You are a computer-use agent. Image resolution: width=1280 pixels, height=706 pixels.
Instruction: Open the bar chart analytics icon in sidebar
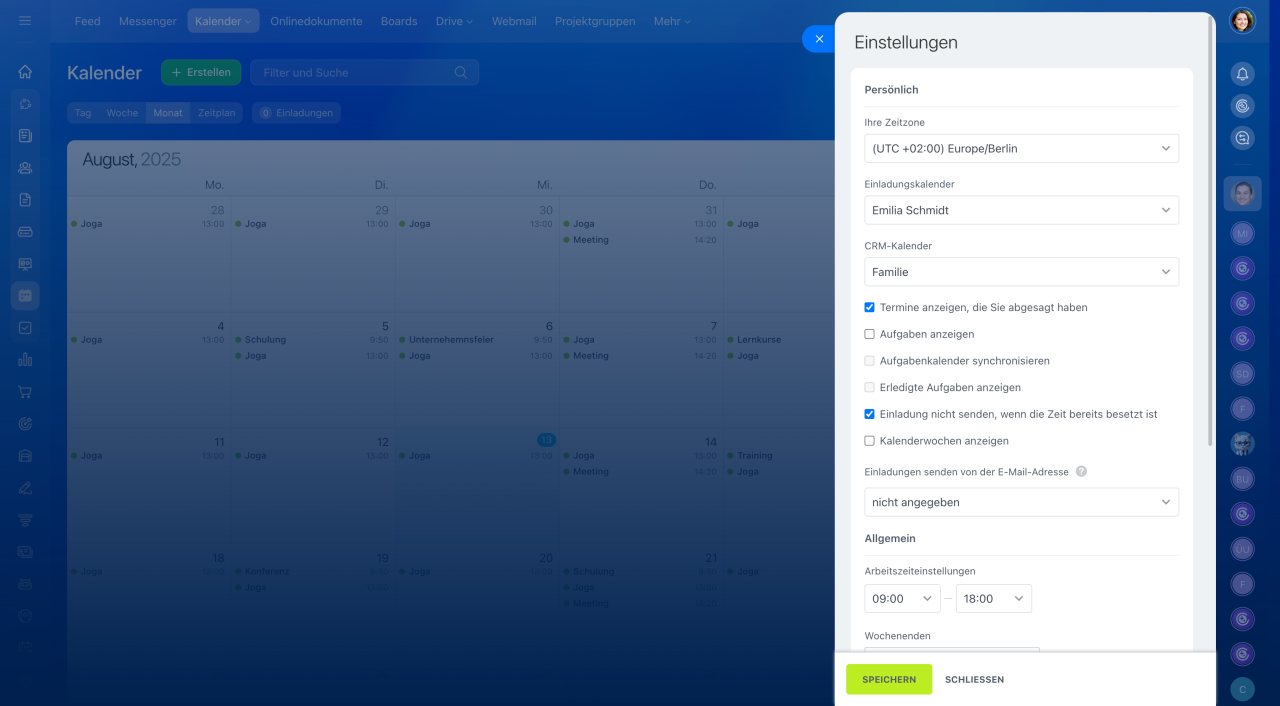[25, 359]
